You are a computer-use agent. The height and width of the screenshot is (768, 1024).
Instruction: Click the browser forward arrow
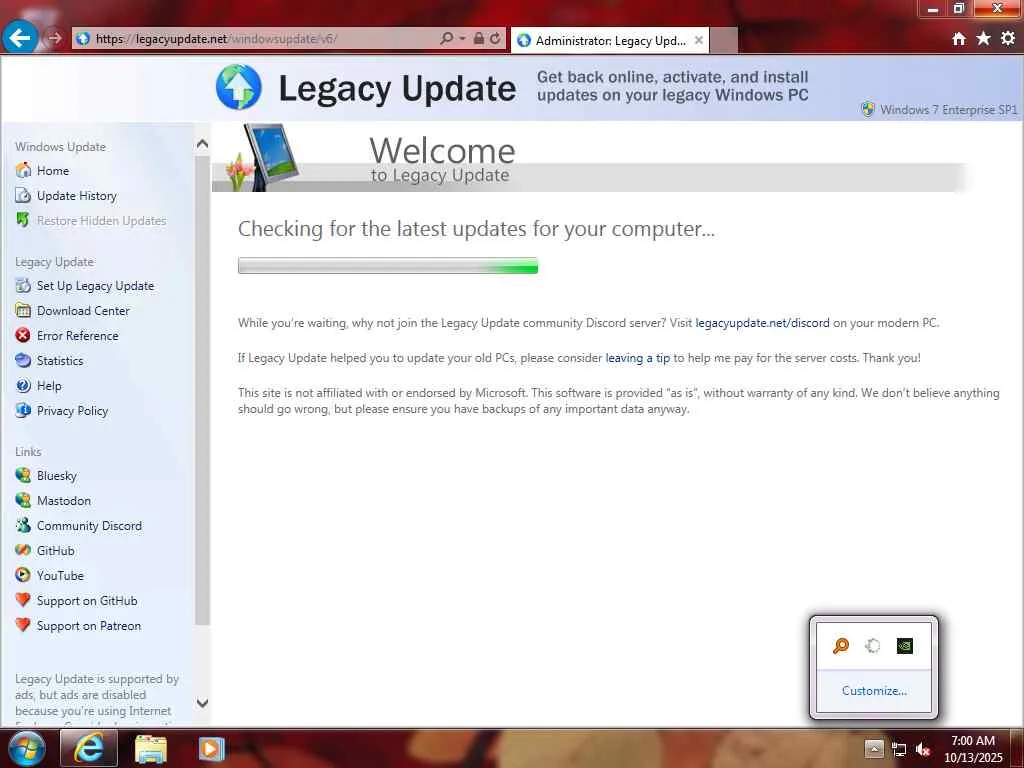point(55,39)
